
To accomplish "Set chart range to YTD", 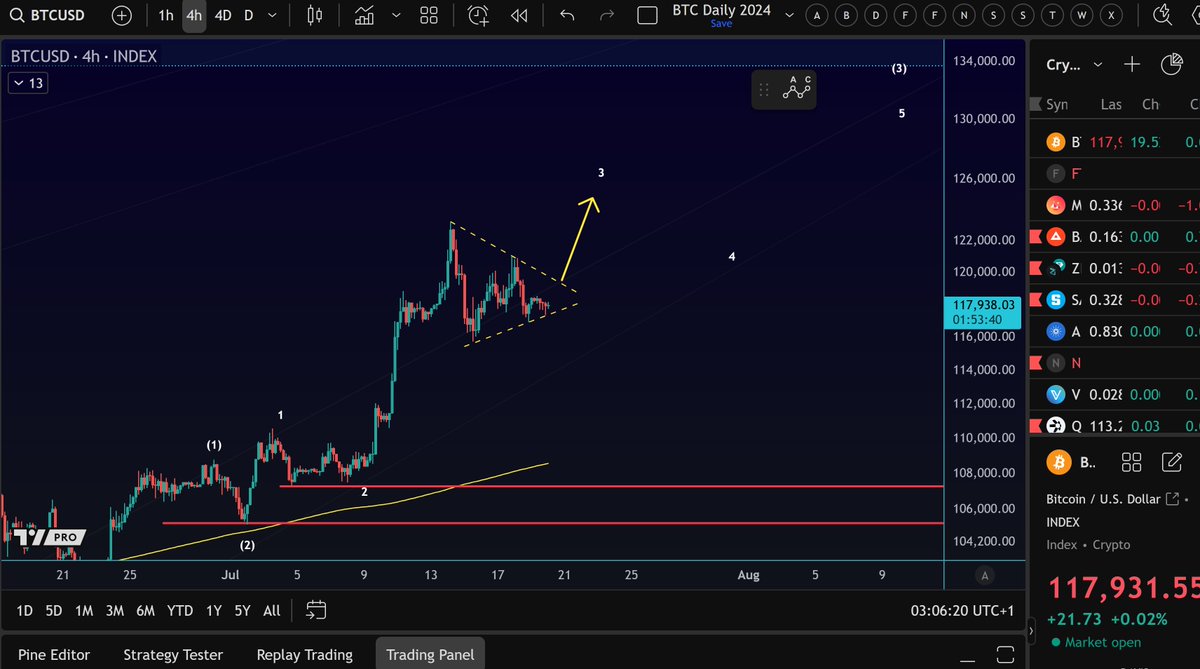I will [180, 610].
